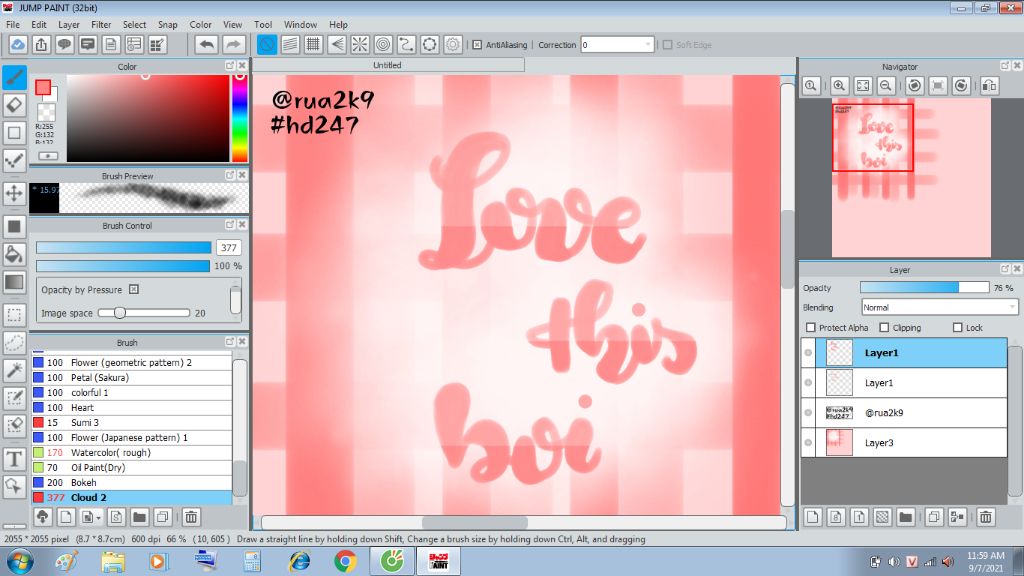Image resolution: width=1024 pixels, height=576 pixels.
Task: Select the Magic Wand tool
Action: click(x=14, y=370)
